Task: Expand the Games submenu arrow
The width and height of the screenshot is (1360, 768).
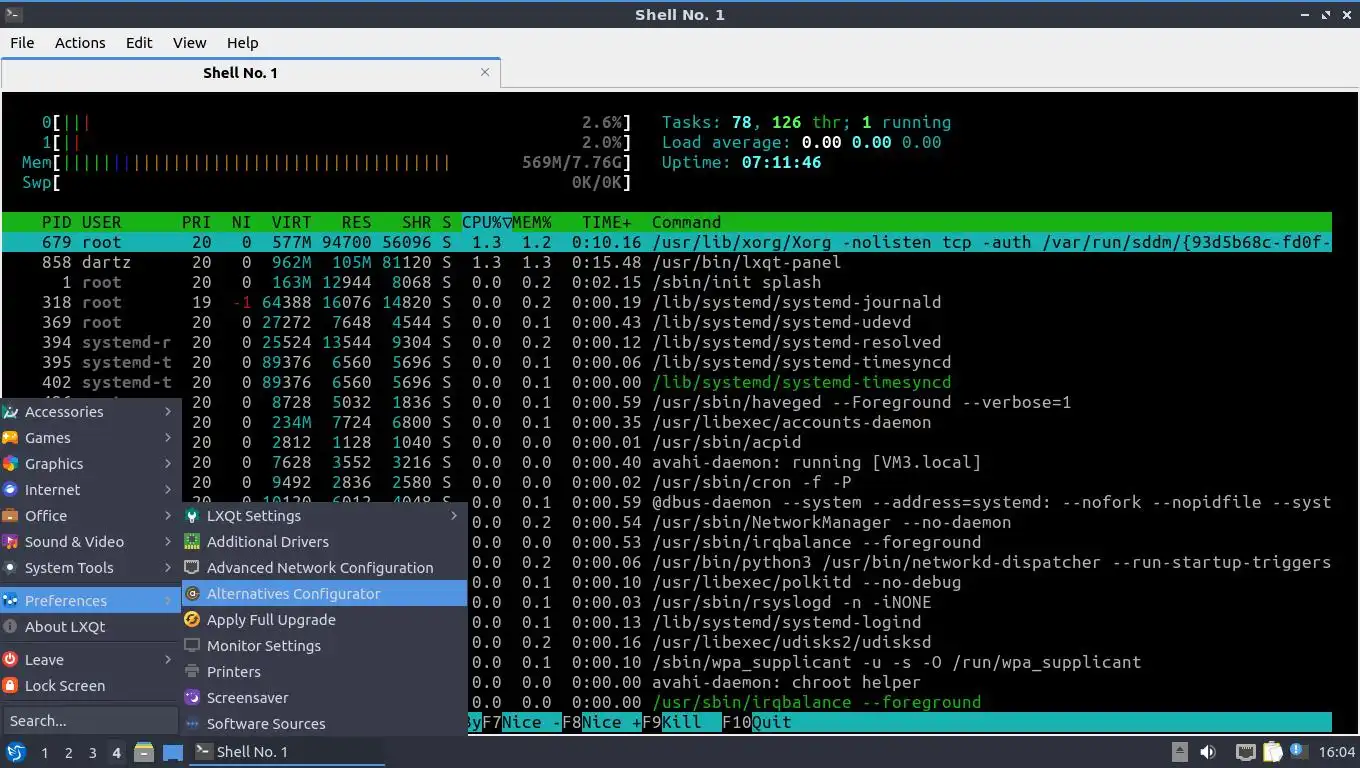Action: (168, 438)
